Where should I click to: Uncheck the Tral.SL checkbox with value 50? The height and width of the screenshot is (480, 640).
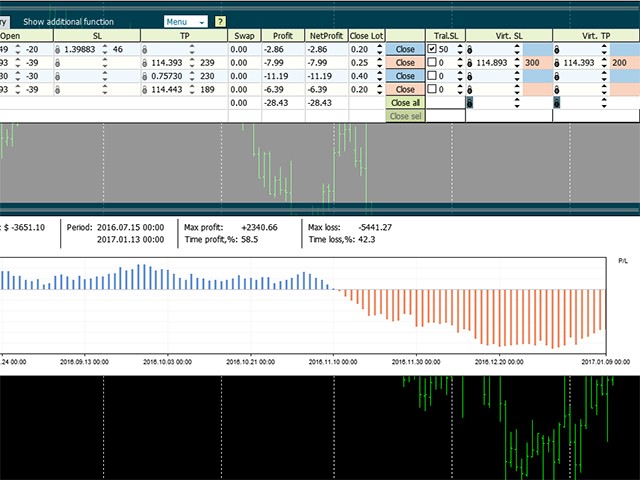pyautogui.click(x=431, y=48)
